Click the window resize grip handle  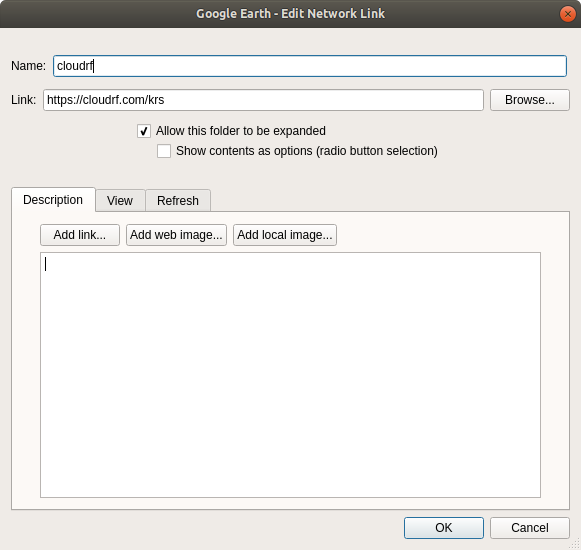pyautogui.click(x=575, y=544)
